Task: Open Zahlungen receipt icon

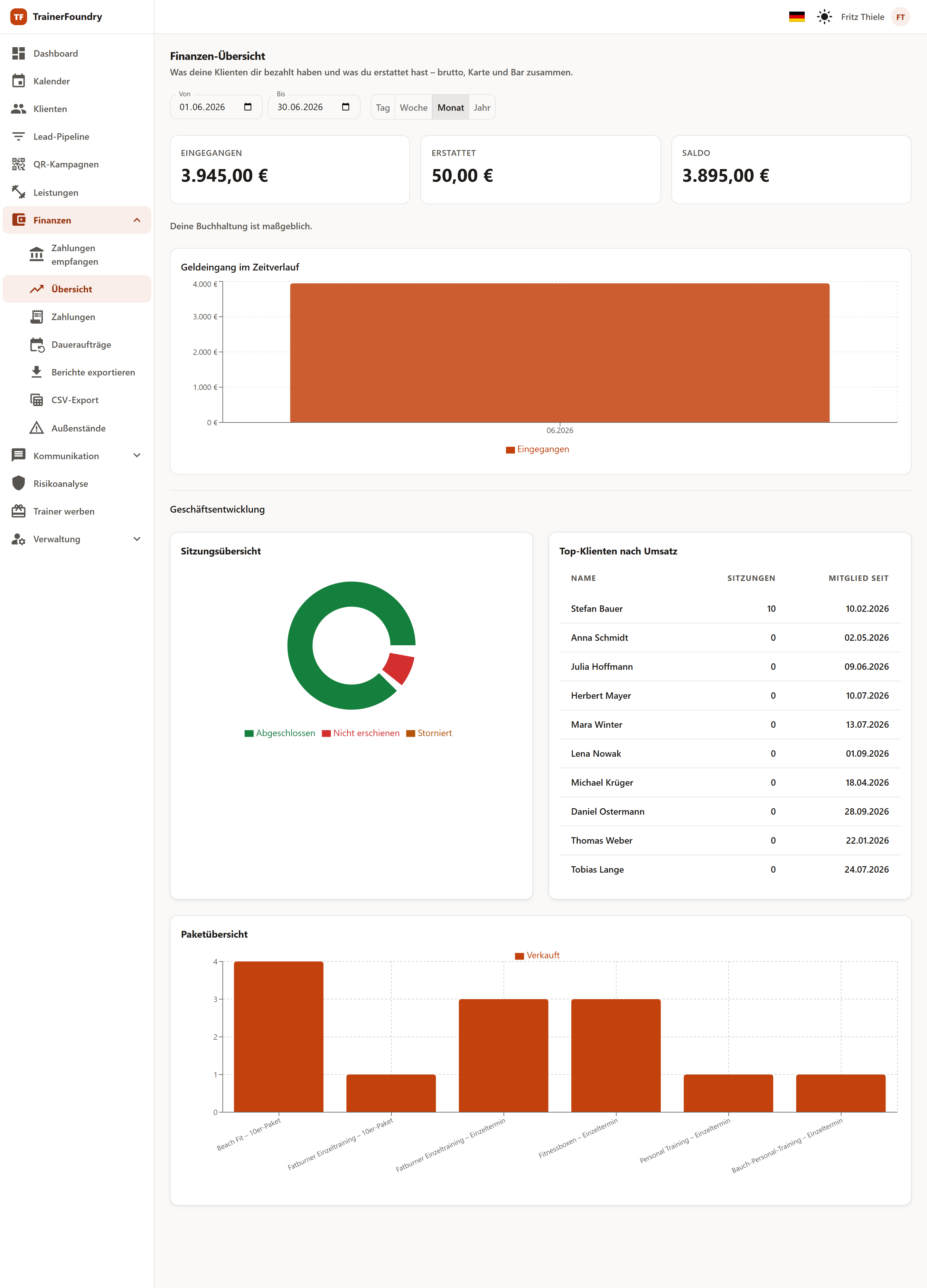Action: (36, 317)
